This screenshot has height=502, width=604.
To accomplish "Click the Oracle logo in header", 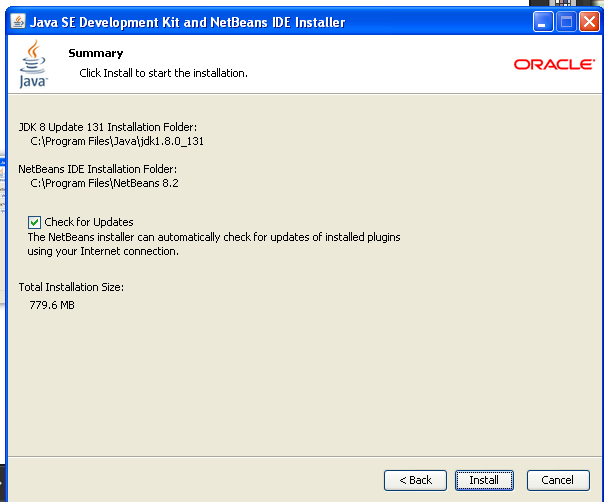I will pyautogui.click(x=554, y=64).
